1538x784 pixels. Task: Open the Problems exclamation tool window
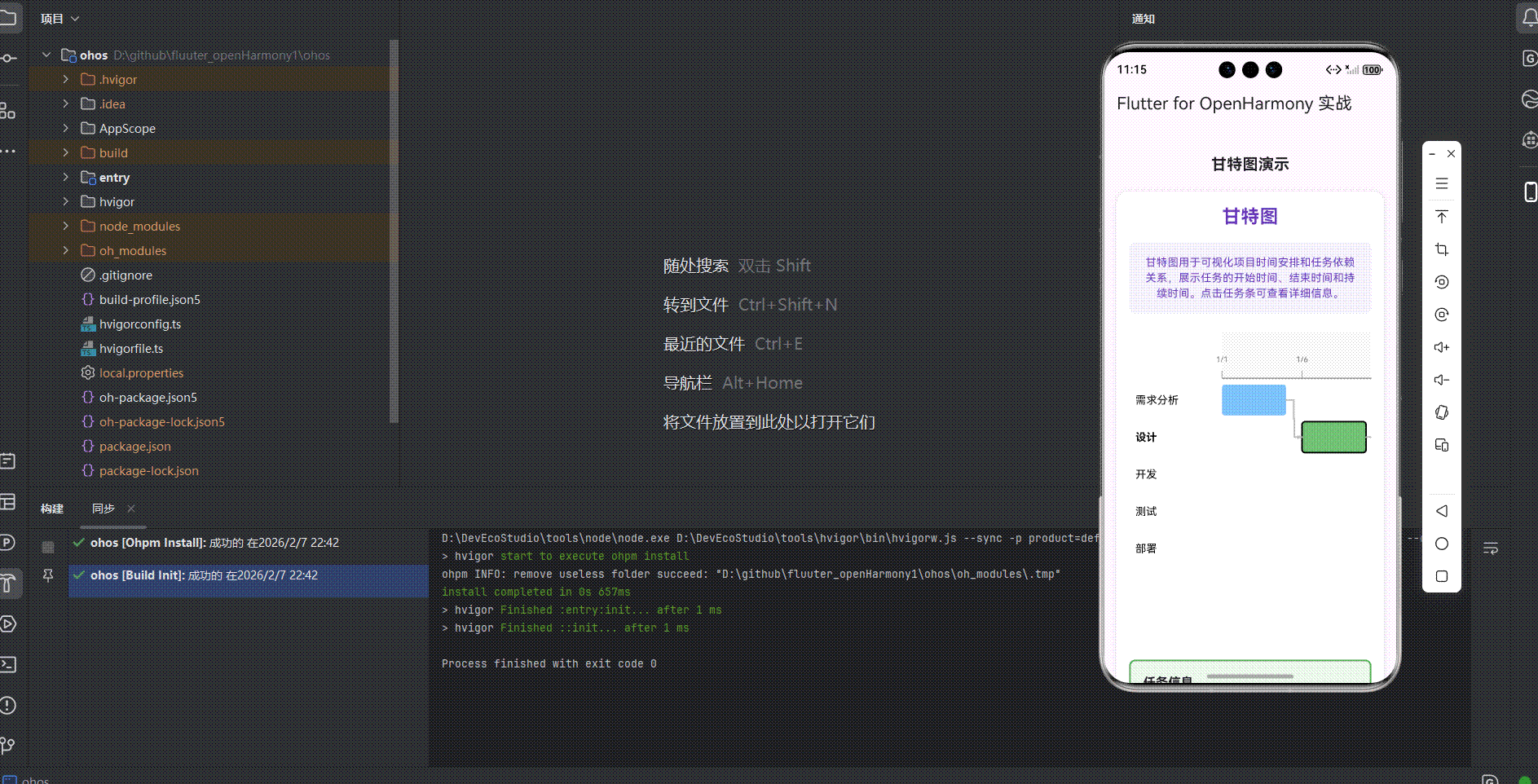click(x=8, y=705)
